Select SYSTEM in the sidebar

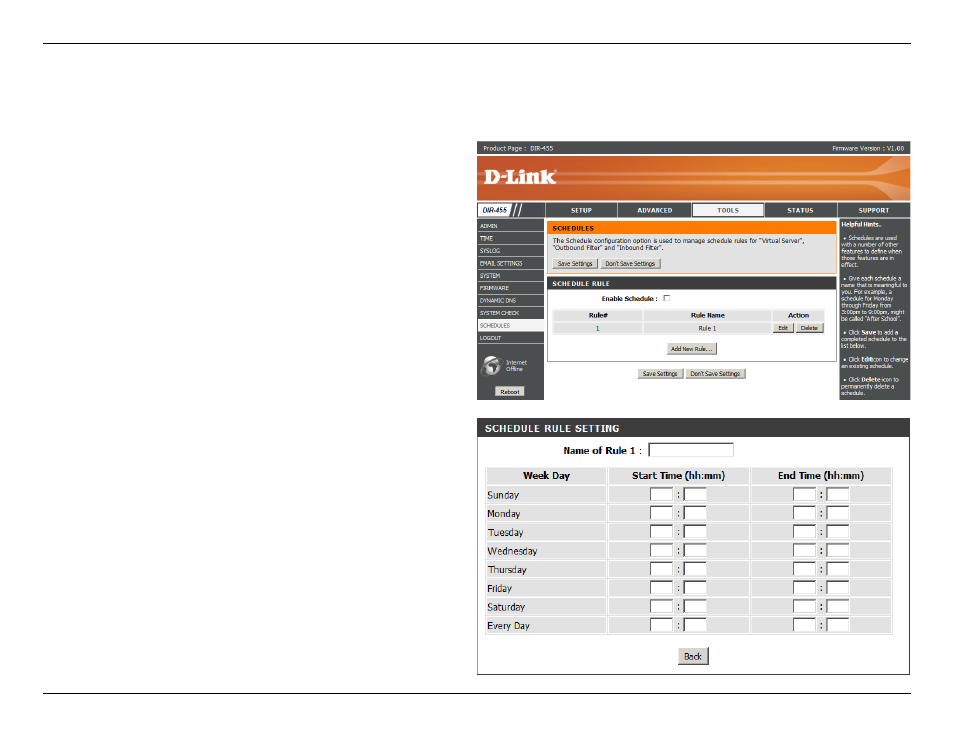[510, 276]
